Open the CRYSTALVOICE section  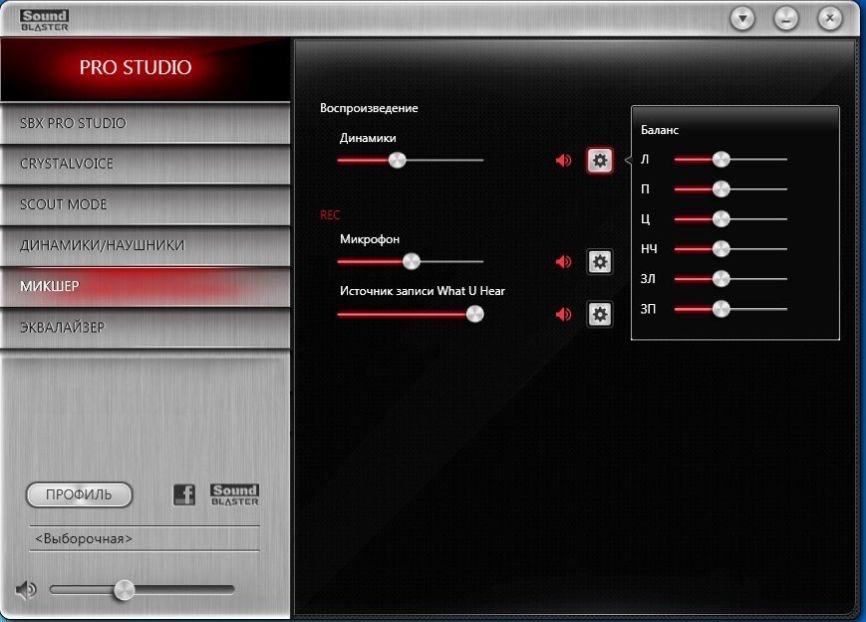(145, 164)
